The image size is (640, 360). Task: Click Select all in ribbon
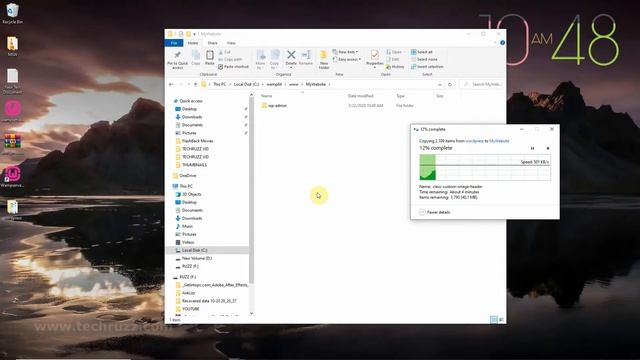(x=422, y=52)
